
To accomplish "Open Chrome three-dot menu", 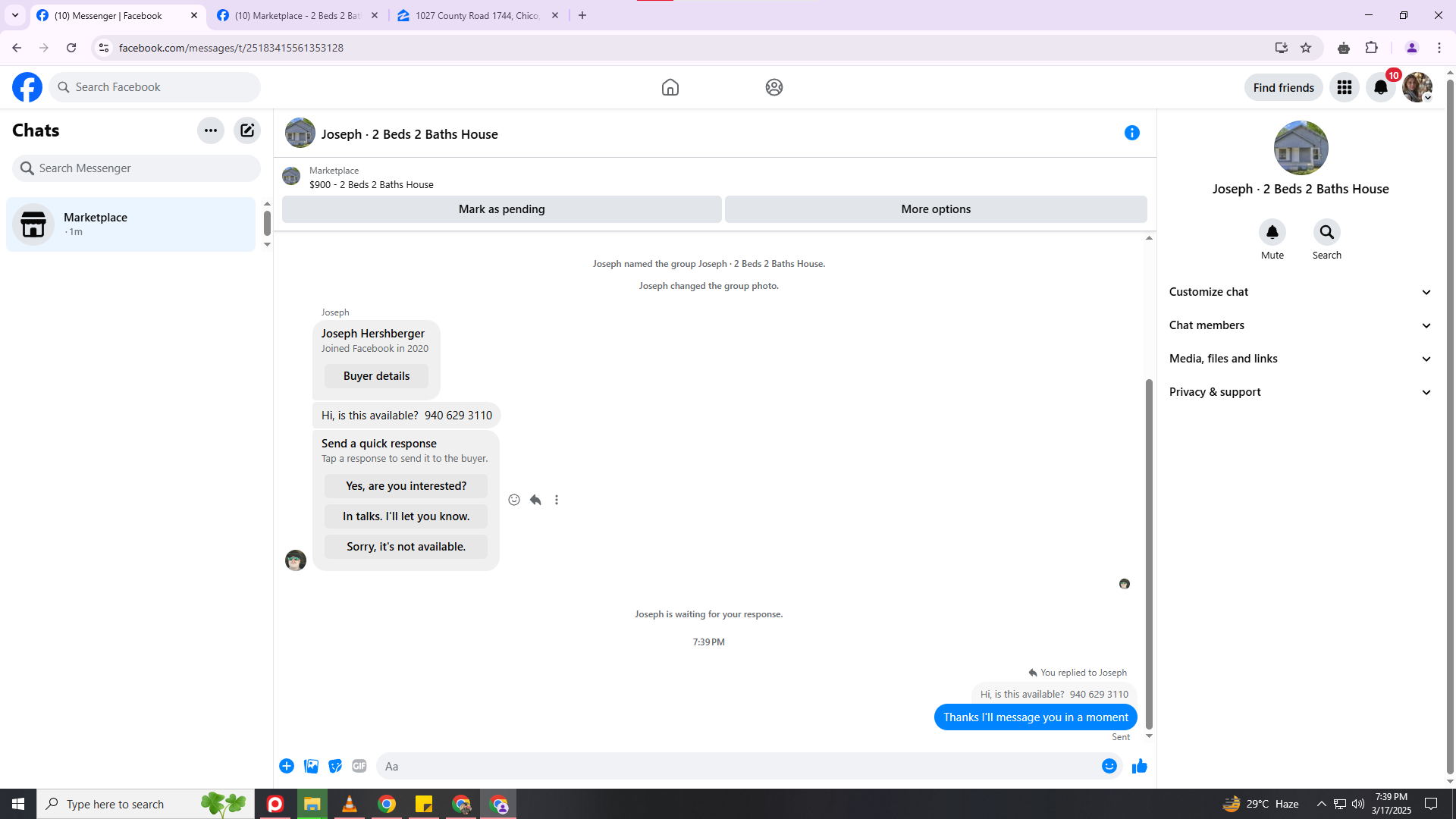I will point(1439,48).
